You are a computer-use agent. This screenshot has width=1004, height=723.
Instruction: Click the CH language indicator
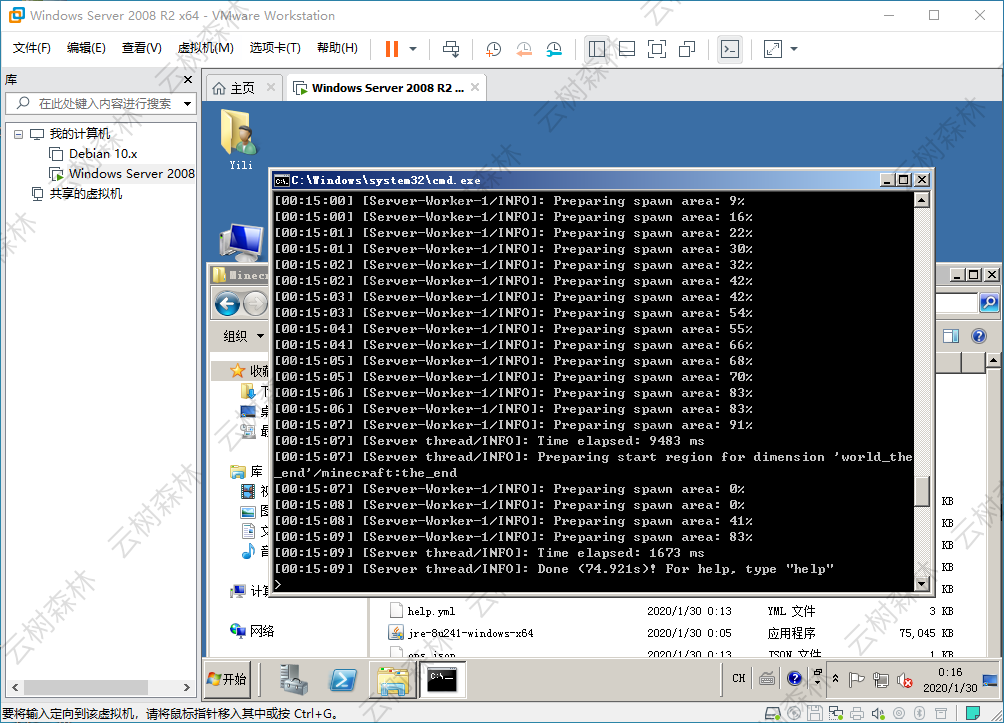(739, 678)
